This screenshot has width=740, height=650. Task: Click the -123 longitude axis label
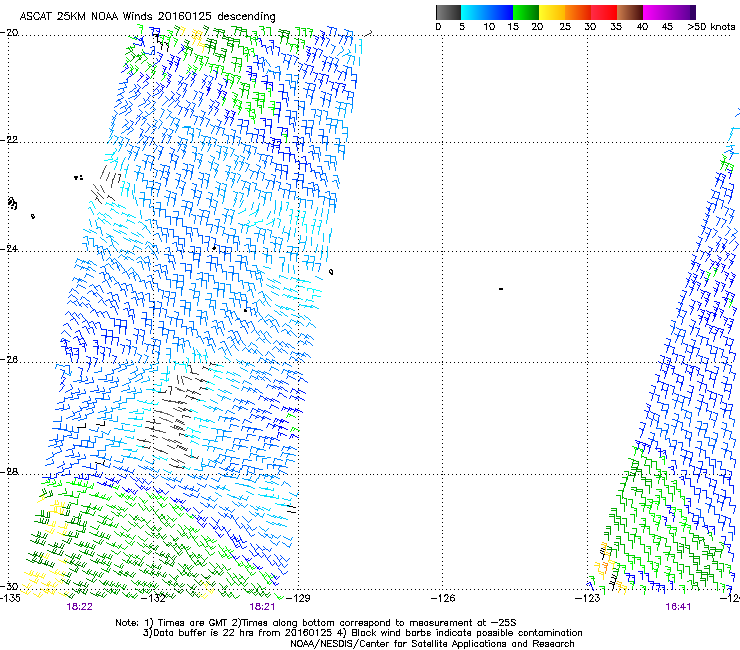[x=588, y=598]
